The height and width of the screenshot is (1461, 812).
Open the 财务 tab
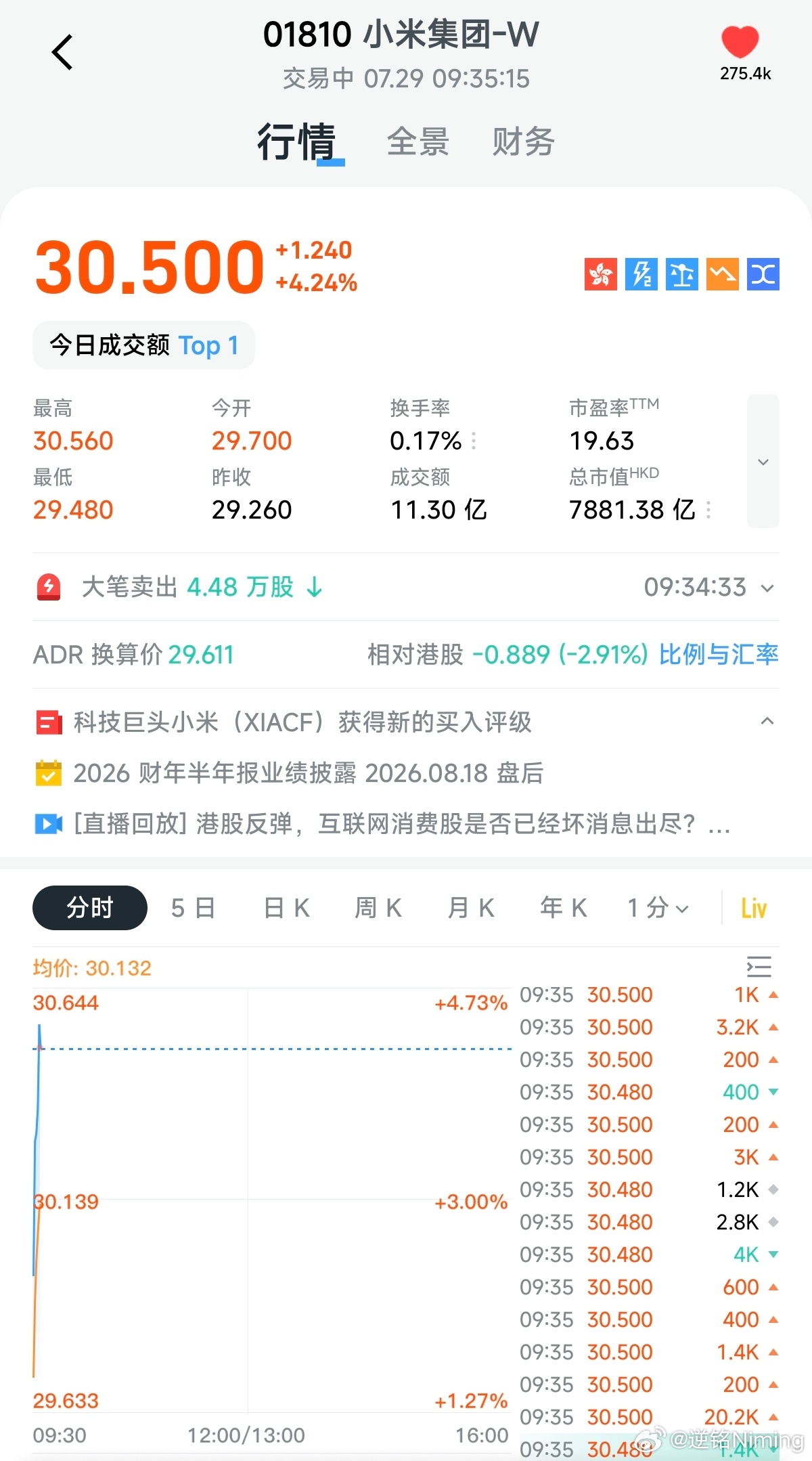(524, 142)
